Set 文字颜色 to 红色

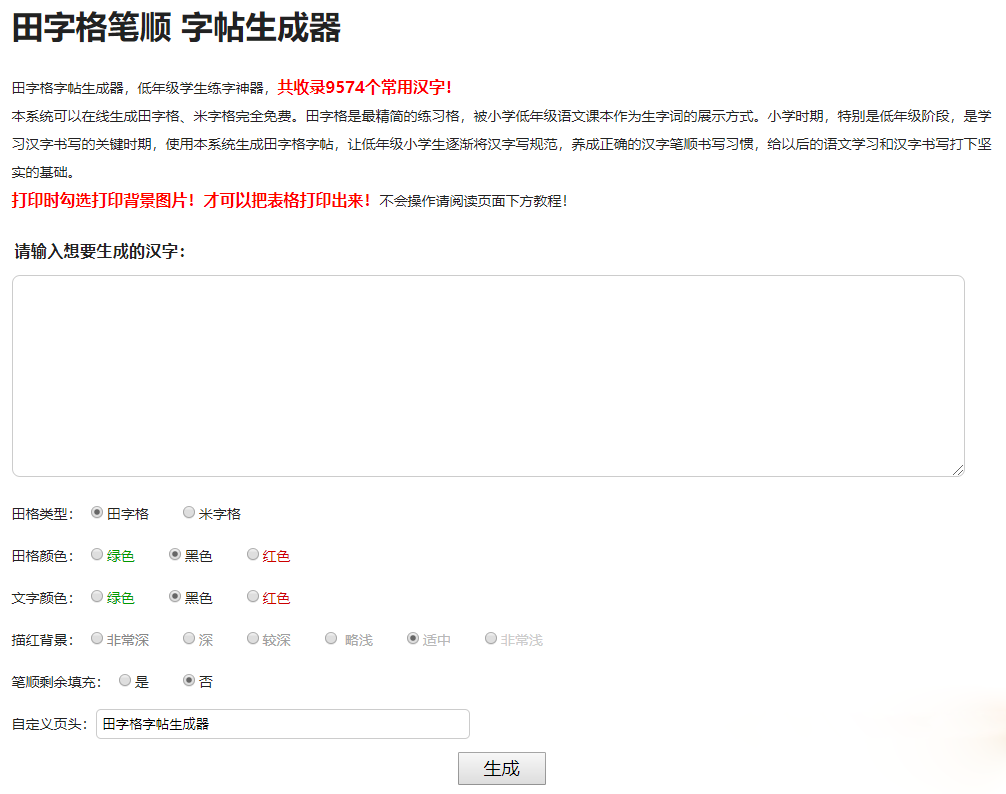[253, 597]
